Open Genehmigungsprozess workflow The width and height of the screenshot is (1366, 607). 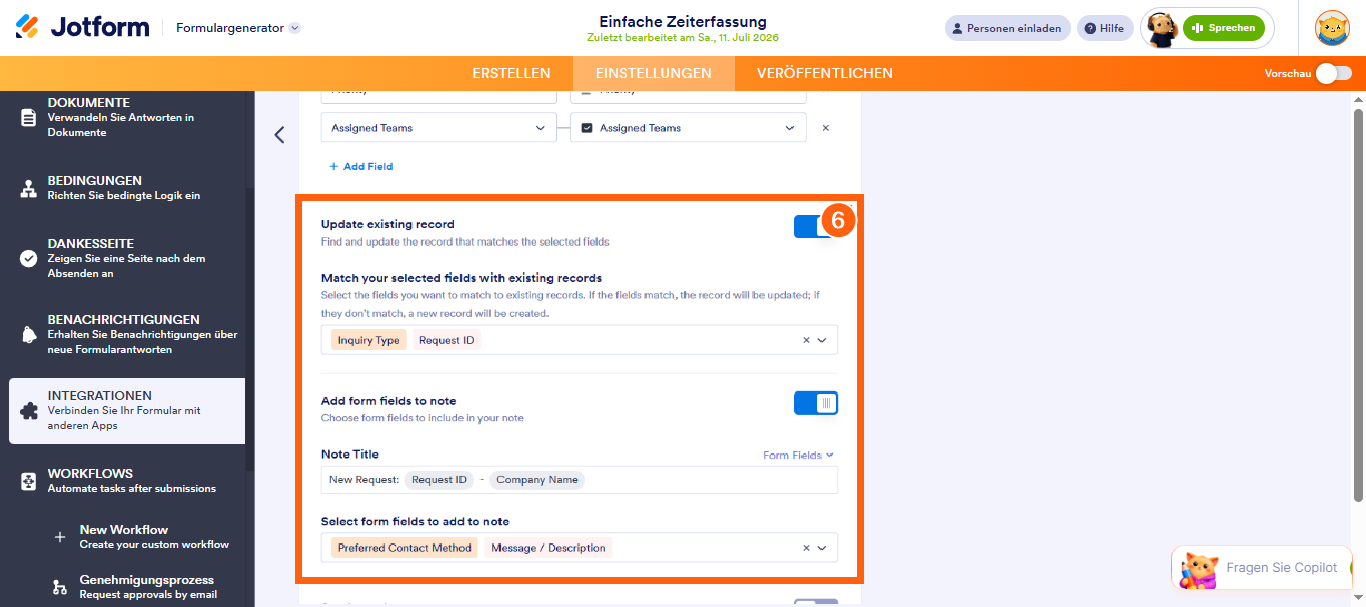tap(150, 587)
